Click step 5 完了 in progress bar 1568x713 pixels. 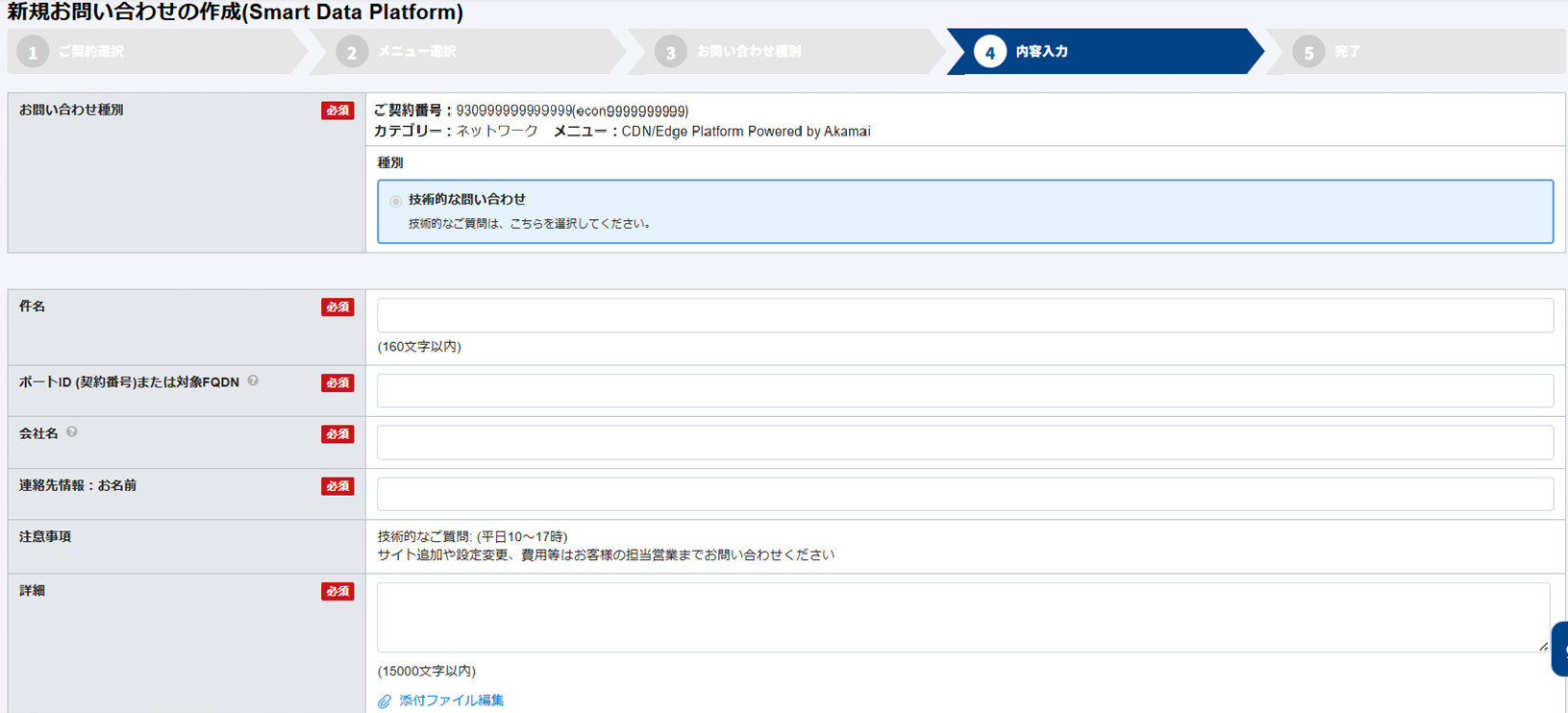(1346, 52)
